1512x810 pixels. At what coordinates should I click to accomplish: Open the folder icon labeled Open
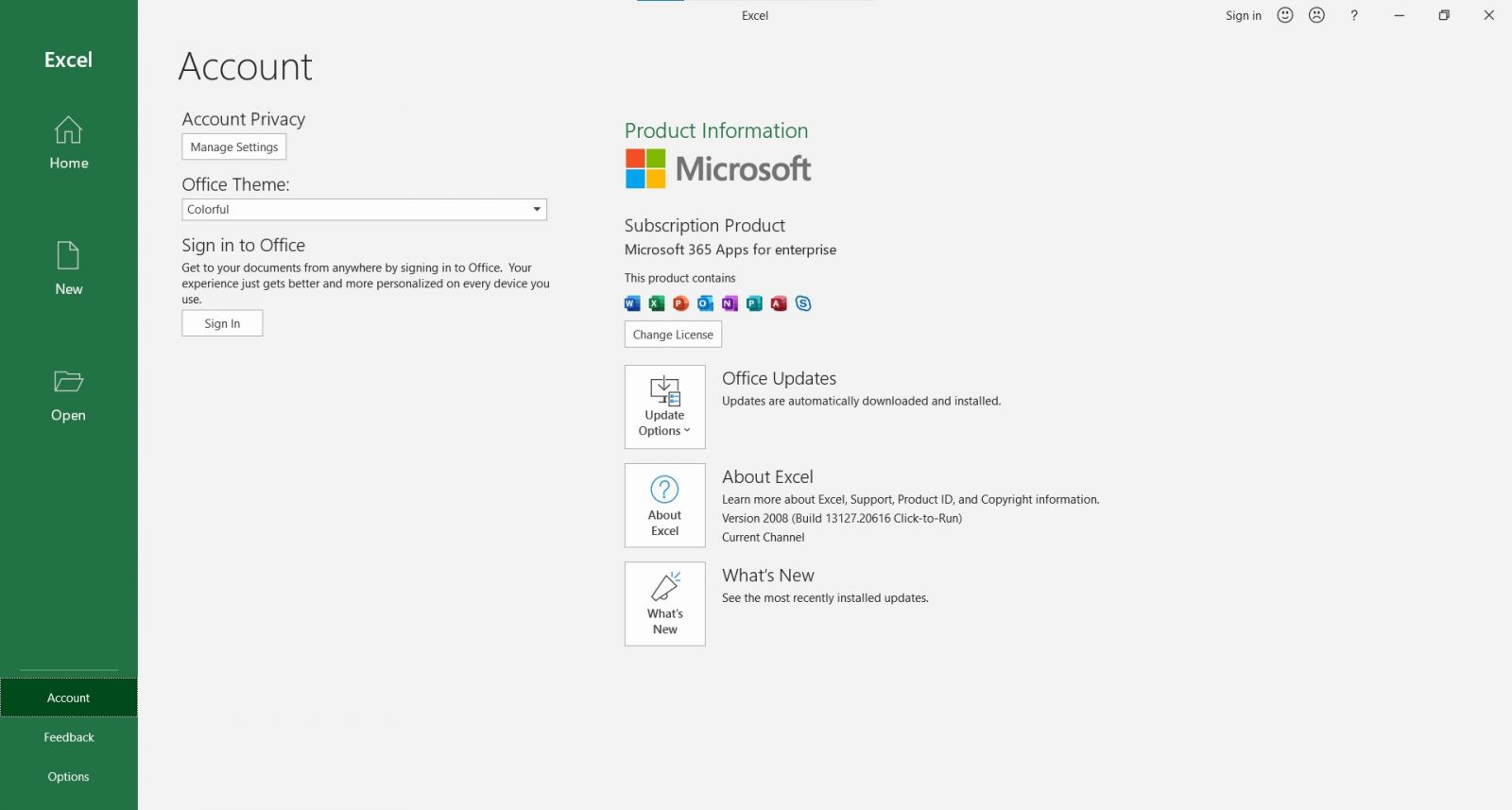[68, 382]
